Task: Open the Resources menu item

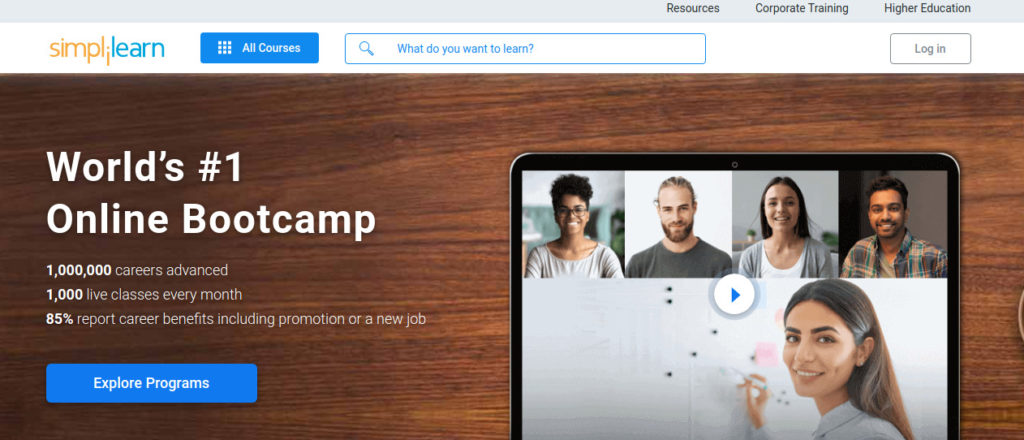Action: pos(693,8)
